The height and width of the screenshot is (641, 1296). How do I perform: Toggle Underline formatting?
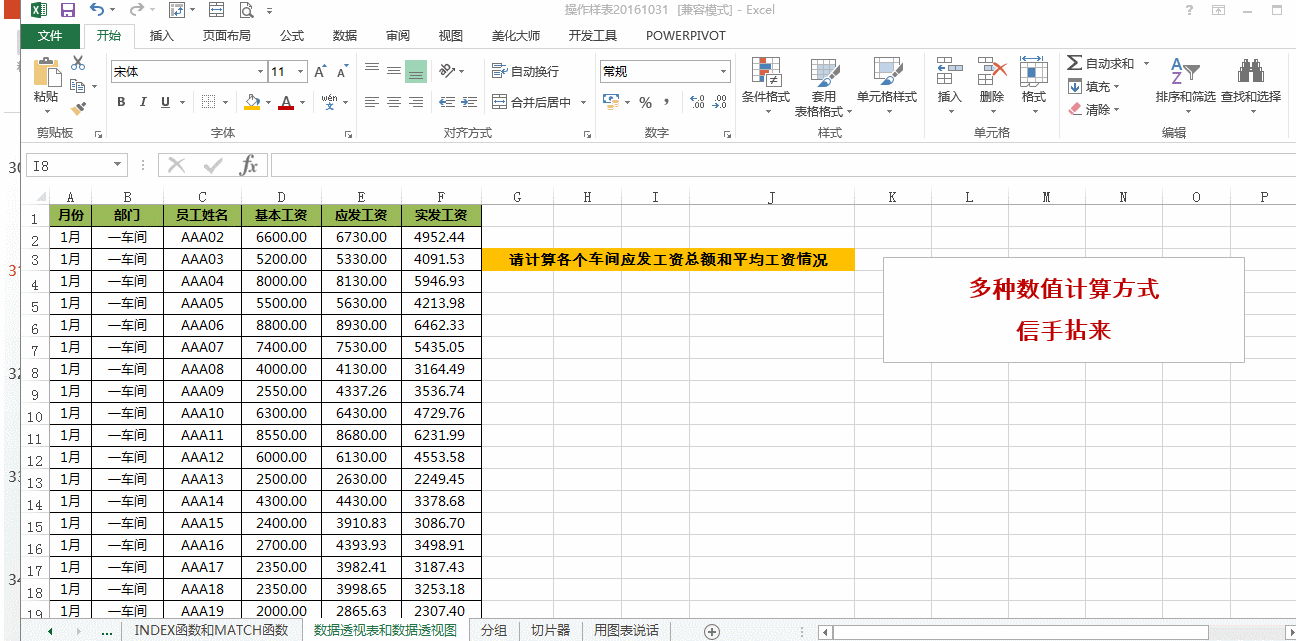[166, 102]
